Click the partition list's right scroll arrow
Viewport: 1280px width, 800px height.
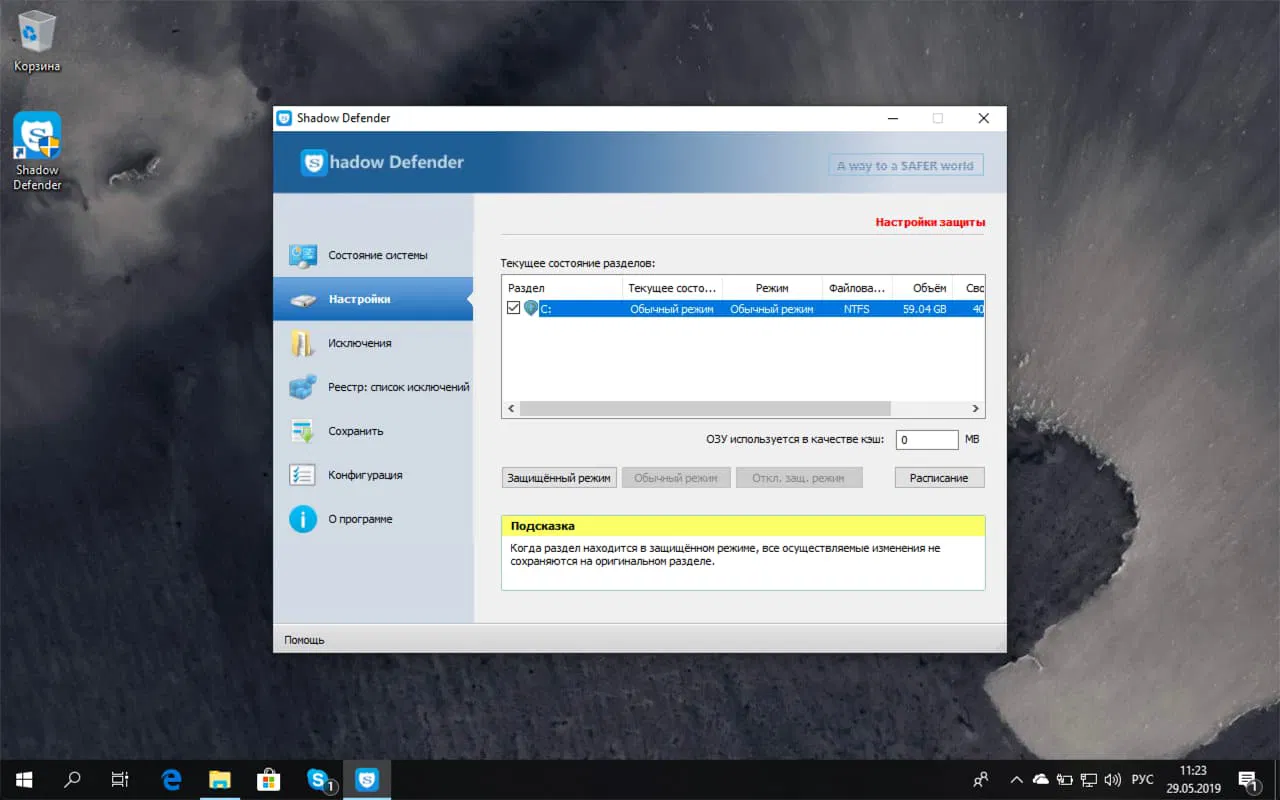(976, 409)
